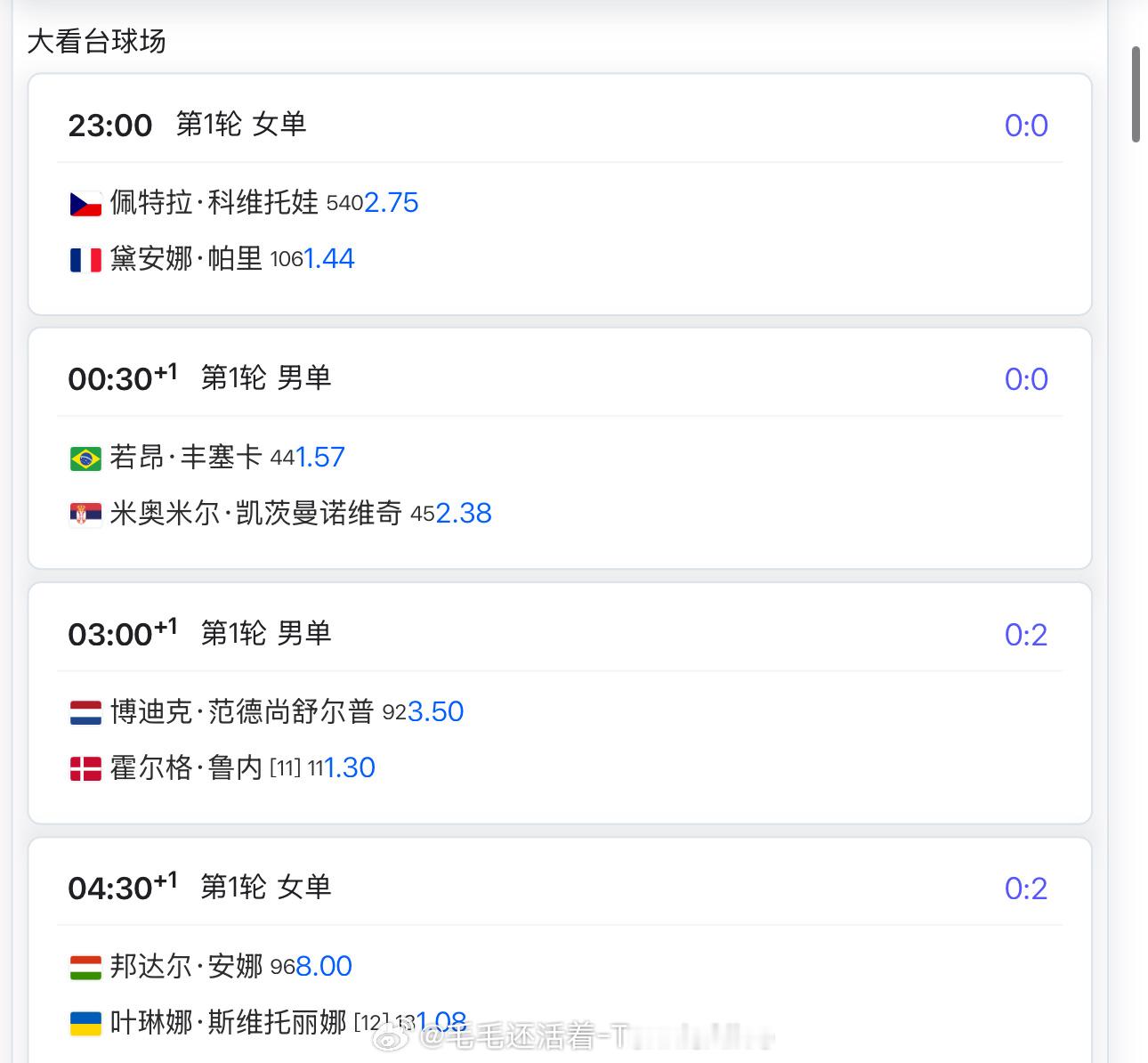This screenshot has width=1148, height=1063.
Task: Select odds 3.50 for 博迪克·范德尚舒尔普
Action: [435, 712]
